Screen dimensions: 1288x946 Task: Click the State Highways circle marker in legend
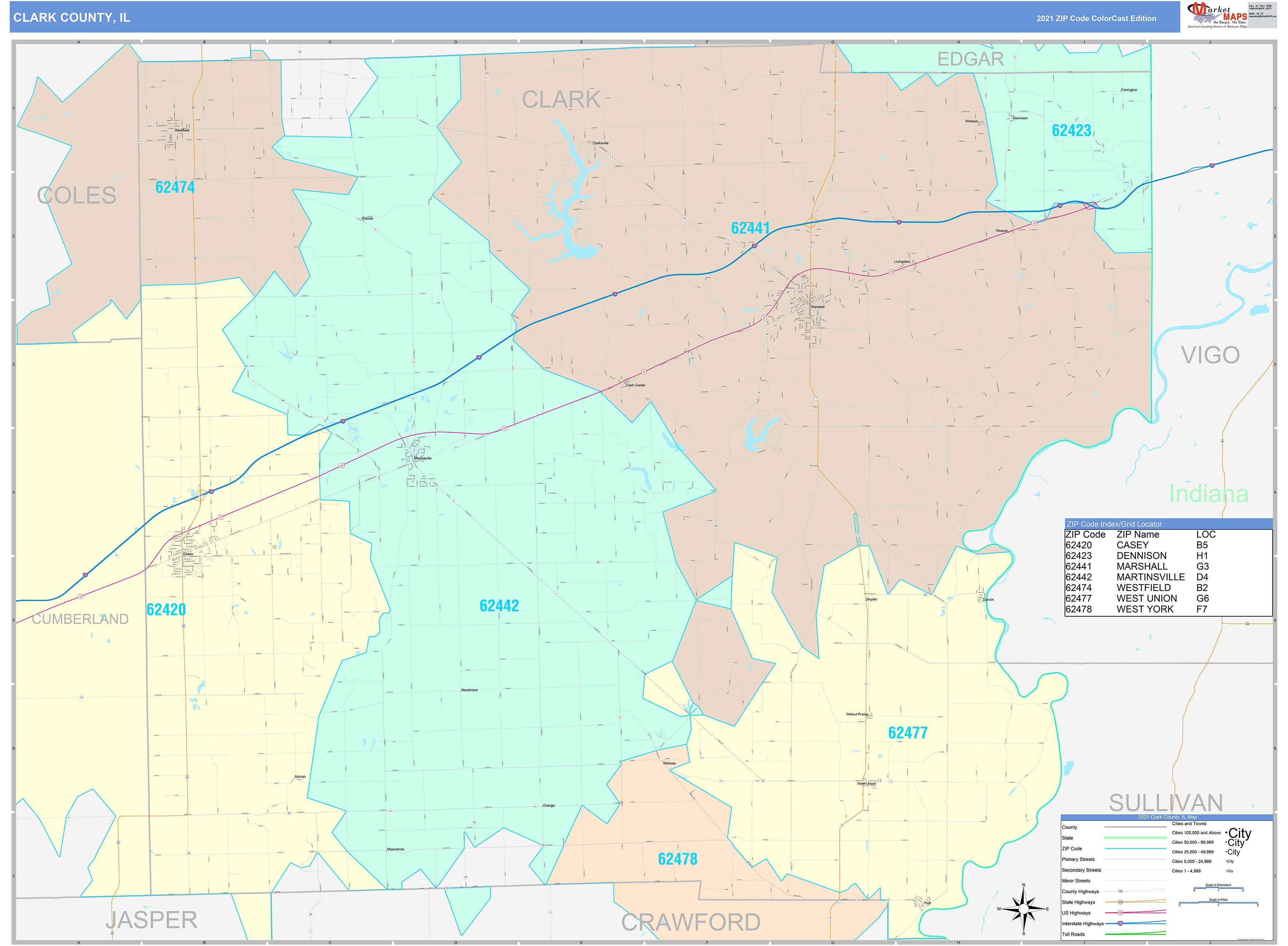pos(1120,902)
